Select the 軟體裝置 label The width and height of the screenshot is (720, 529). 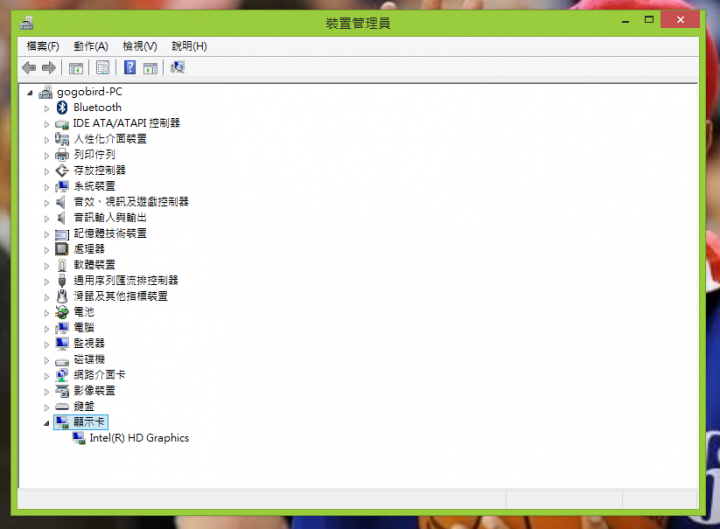point(95,264)
